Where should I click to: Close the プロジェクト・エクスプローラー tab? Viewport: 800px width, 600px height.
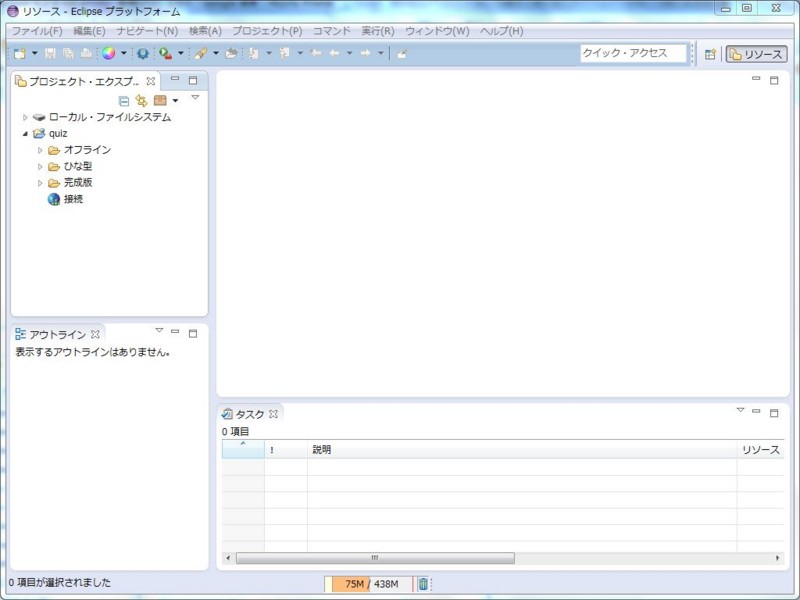[151, 81]
